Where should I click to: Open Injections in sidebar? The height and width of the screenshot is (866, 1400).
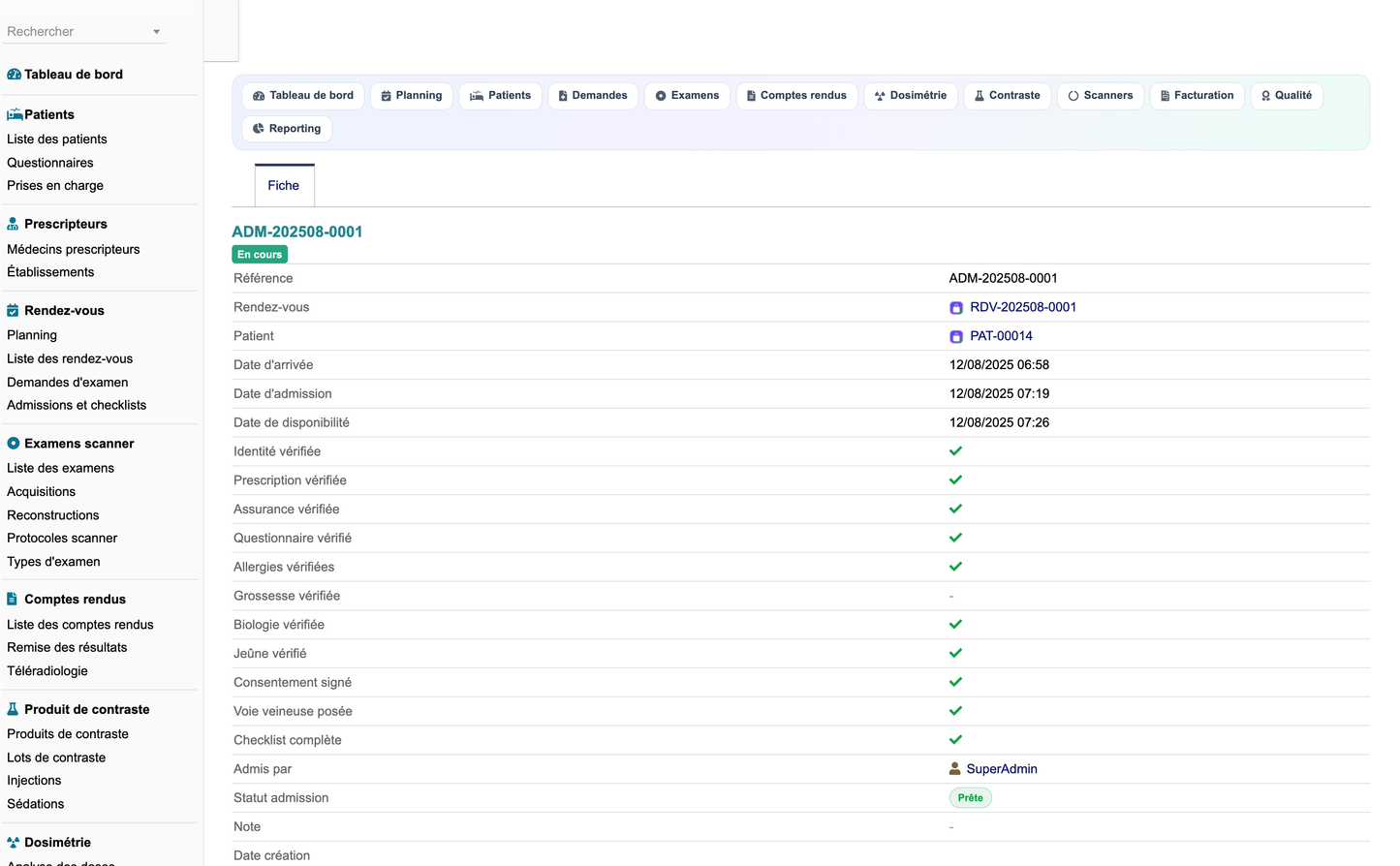34,781
